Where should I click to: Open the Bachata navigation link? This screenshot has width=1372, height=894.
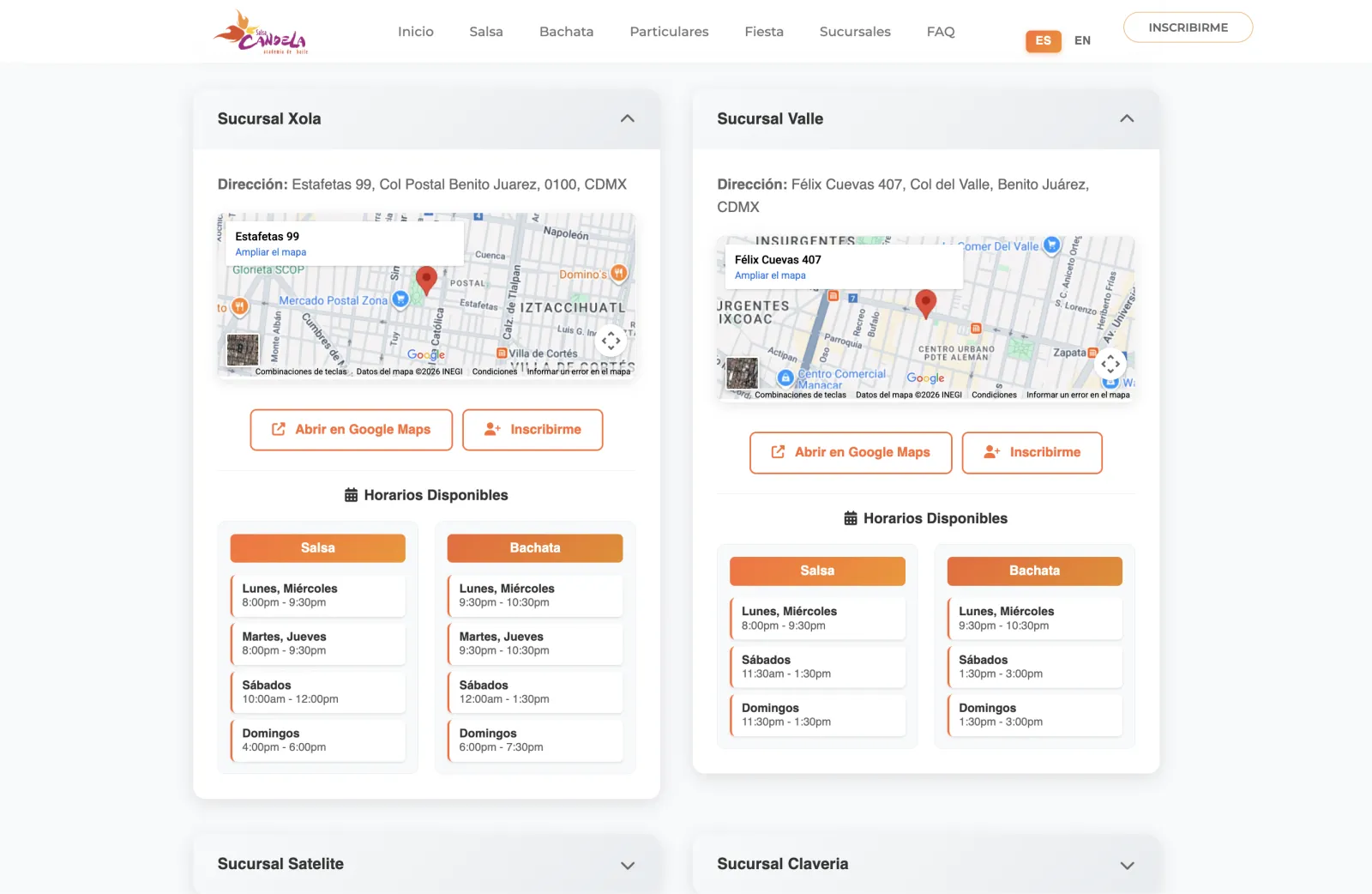566,32
